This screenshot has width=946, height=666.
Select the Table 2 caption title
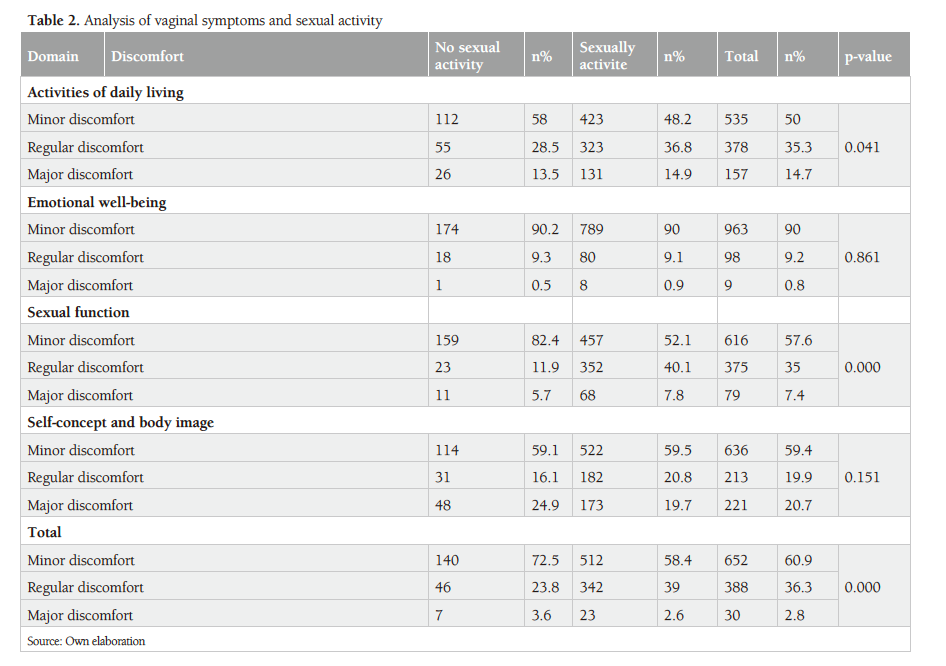pyautogui.click(x=205, y=21)
